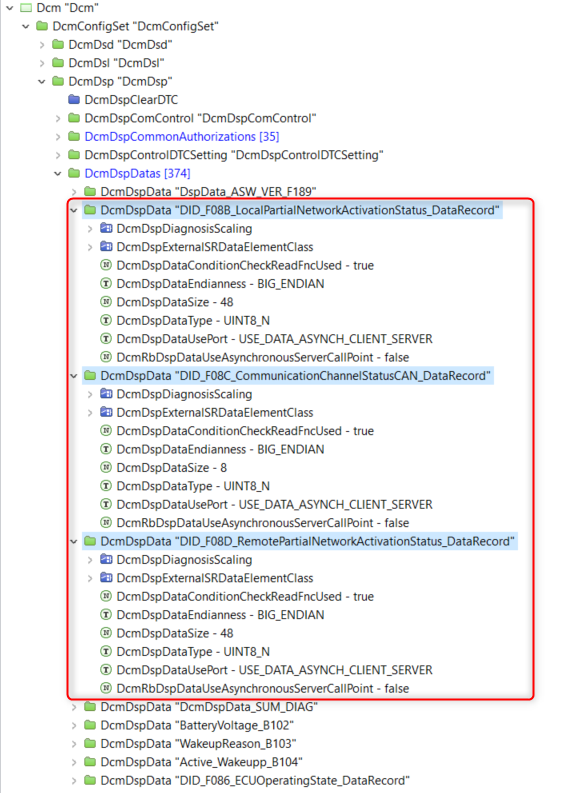
Task: Expand the WakeupReason_B103 data node
Action: click(74, 744)
